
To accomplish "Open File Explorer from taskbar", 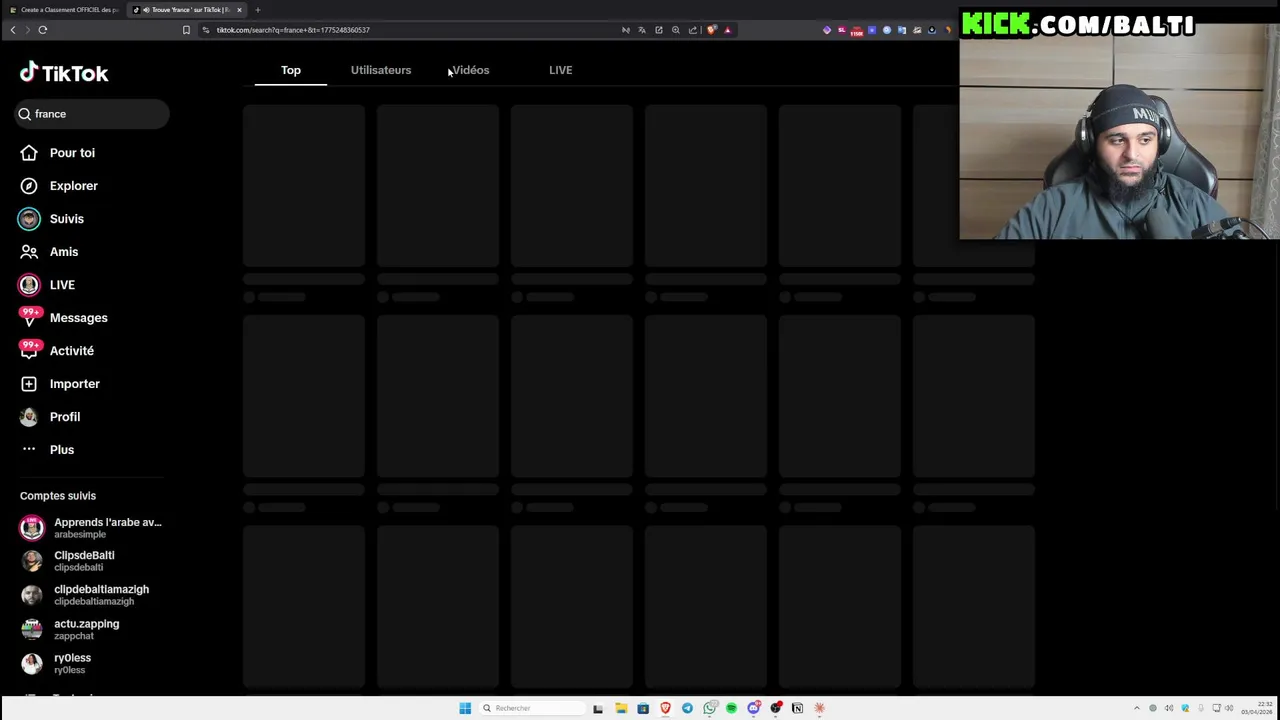I will (621, 708).
